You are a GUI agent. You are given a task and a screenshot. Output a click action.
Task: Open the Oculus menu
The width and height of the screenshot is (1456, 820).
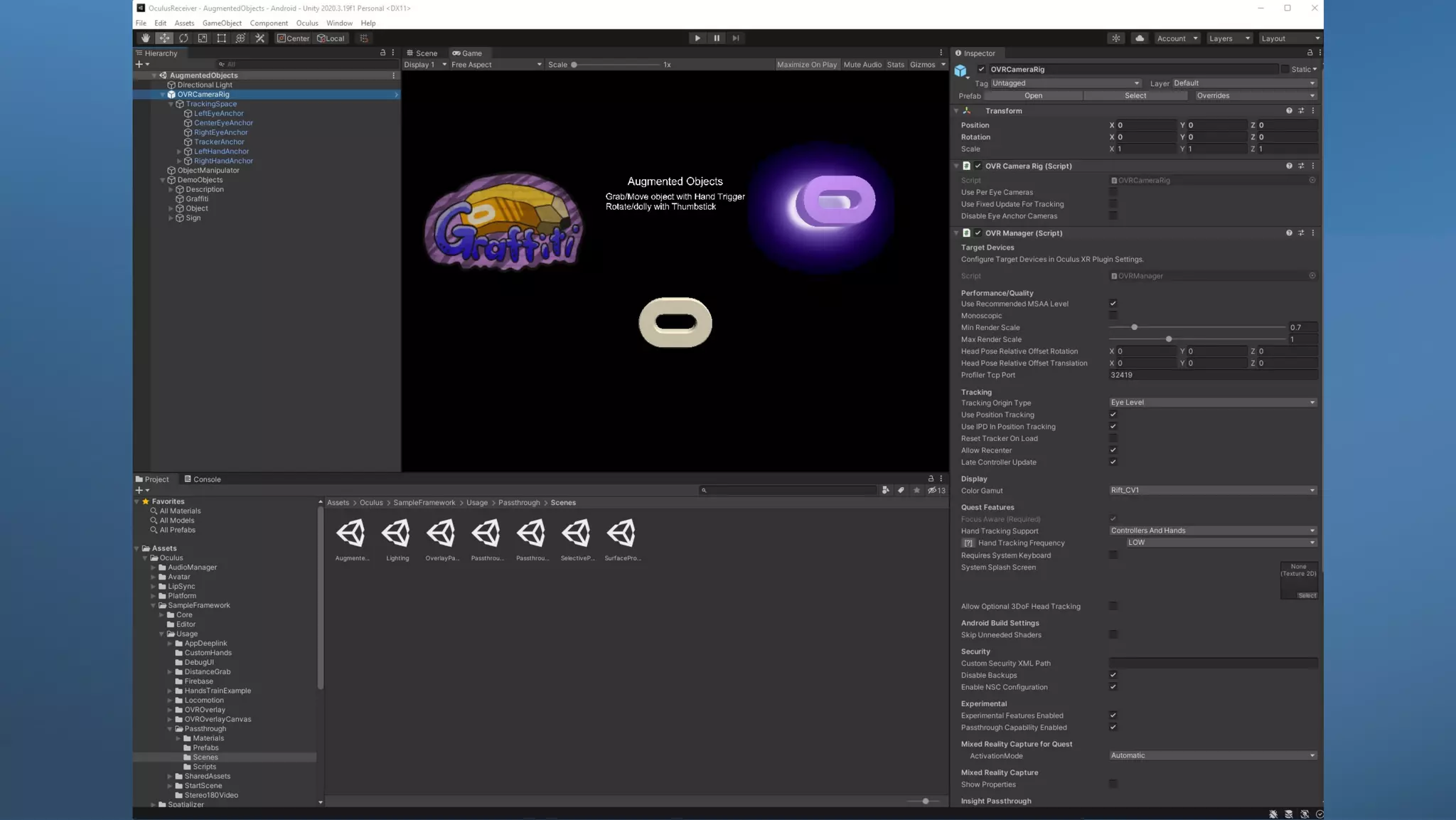[306, 23]
